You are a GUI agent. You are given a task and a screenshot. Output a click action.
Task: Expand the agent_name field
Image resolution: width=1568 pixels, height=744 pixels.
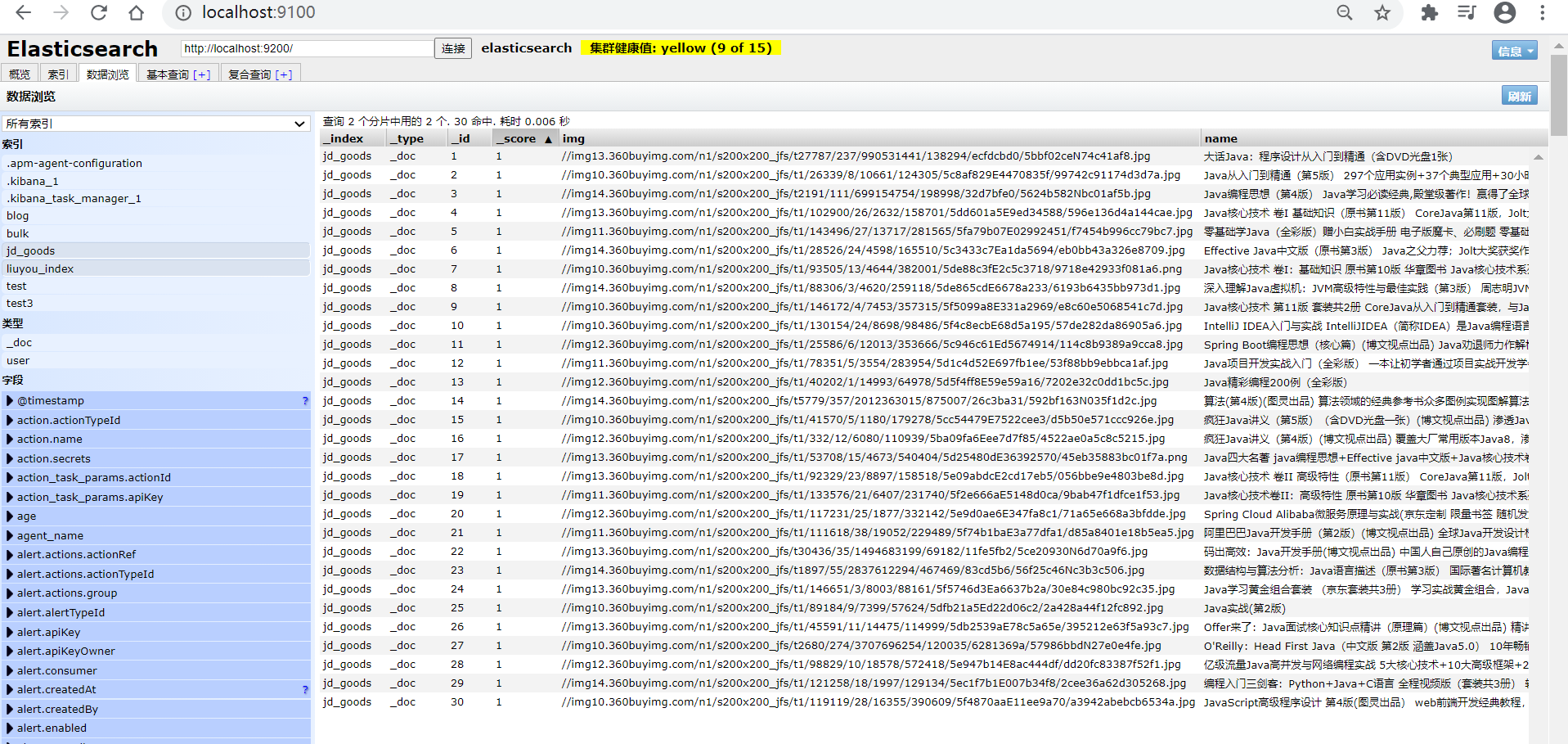(10, 536)
